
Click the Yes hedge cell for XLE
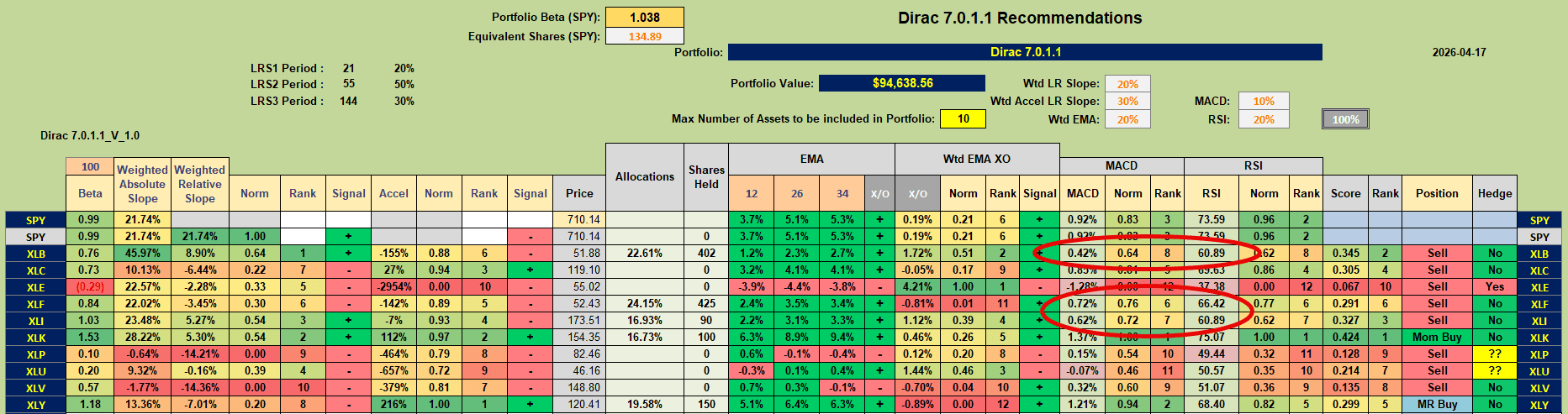pos(1495,286)
